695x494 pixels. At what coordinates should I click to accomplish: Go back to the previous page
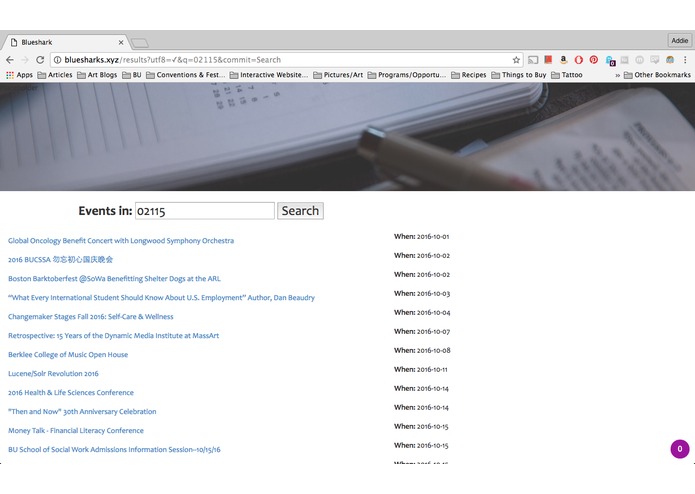[10, 60]
